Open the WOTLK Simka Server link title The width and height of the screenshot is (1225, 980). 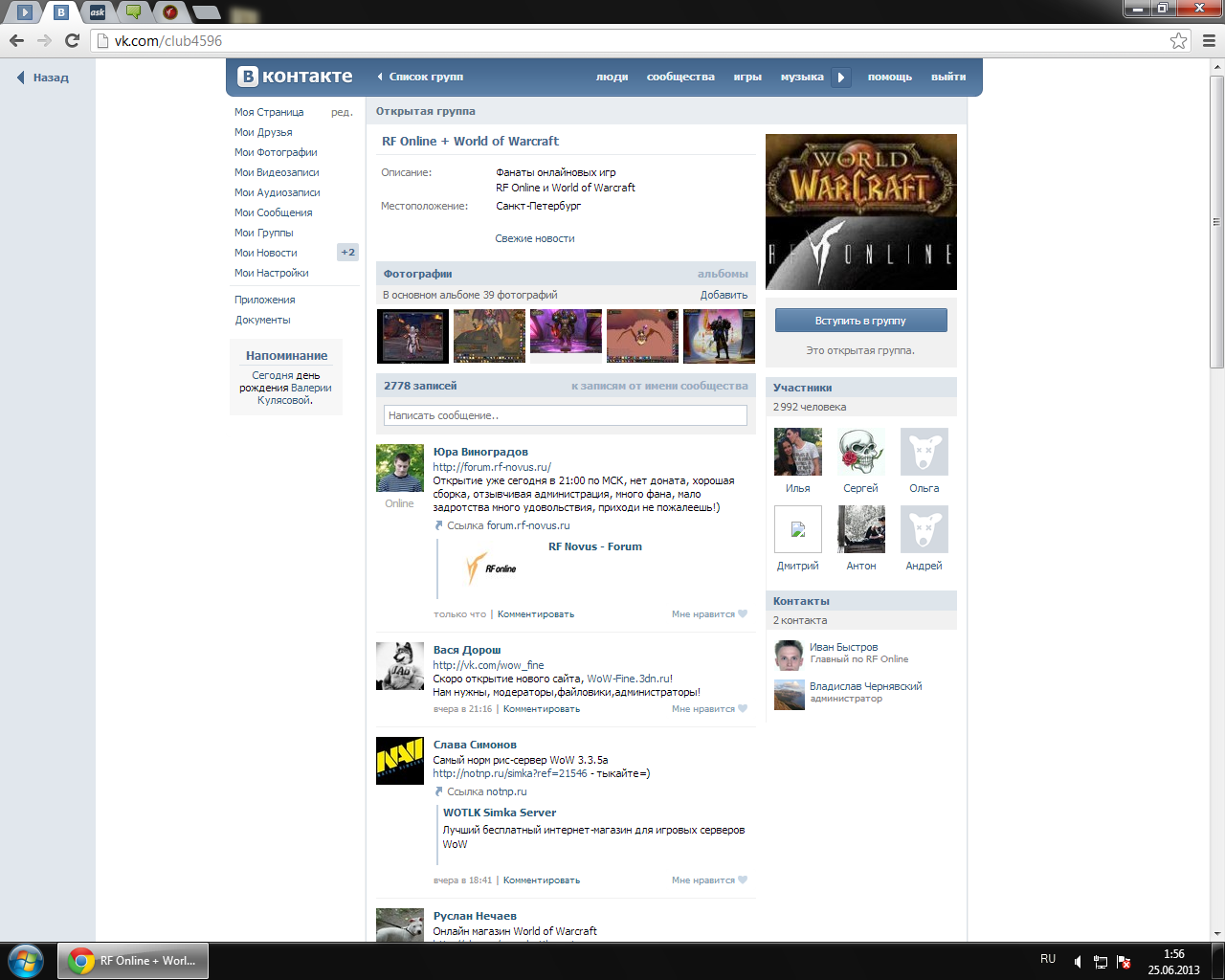click(x=500, y=813)
